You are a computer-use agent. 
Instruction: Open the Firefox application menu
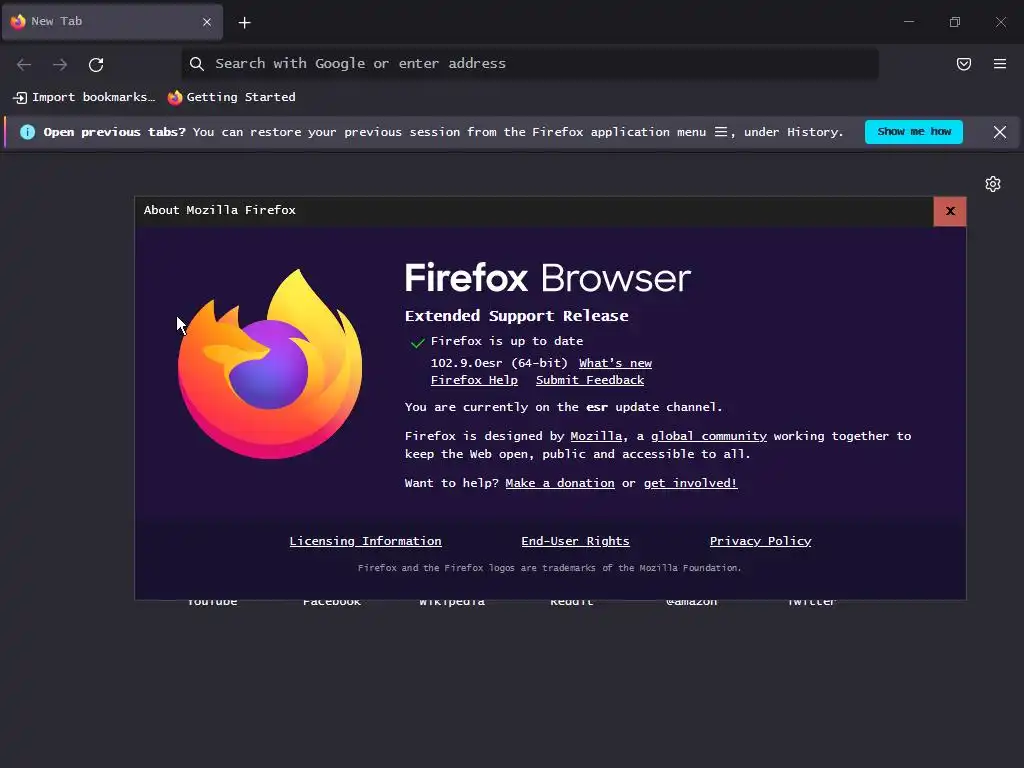tap(1000, 64)
